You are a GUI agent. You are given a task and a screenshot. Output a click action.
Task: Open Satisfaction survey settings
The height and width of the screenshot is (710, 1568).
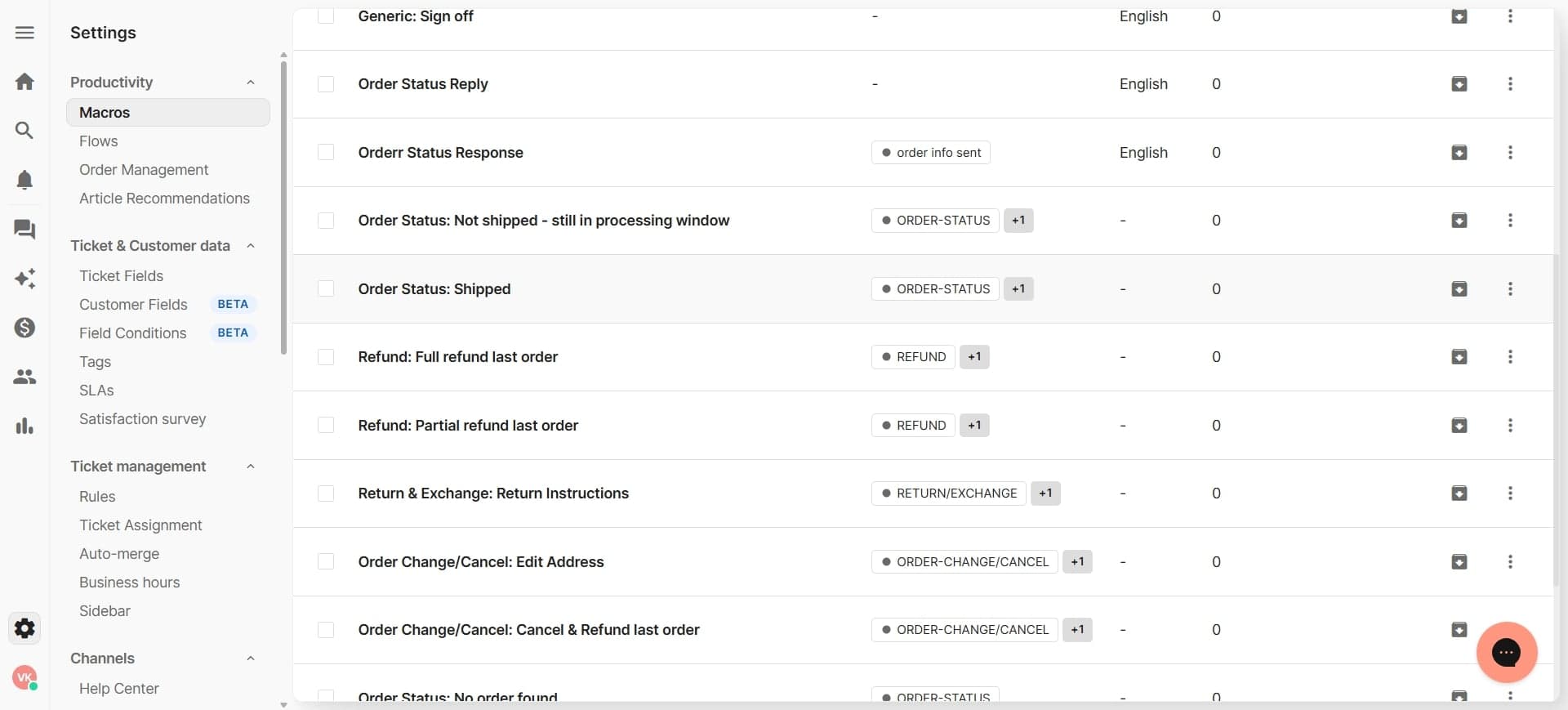pyautogui.click(x=142, y=419)
